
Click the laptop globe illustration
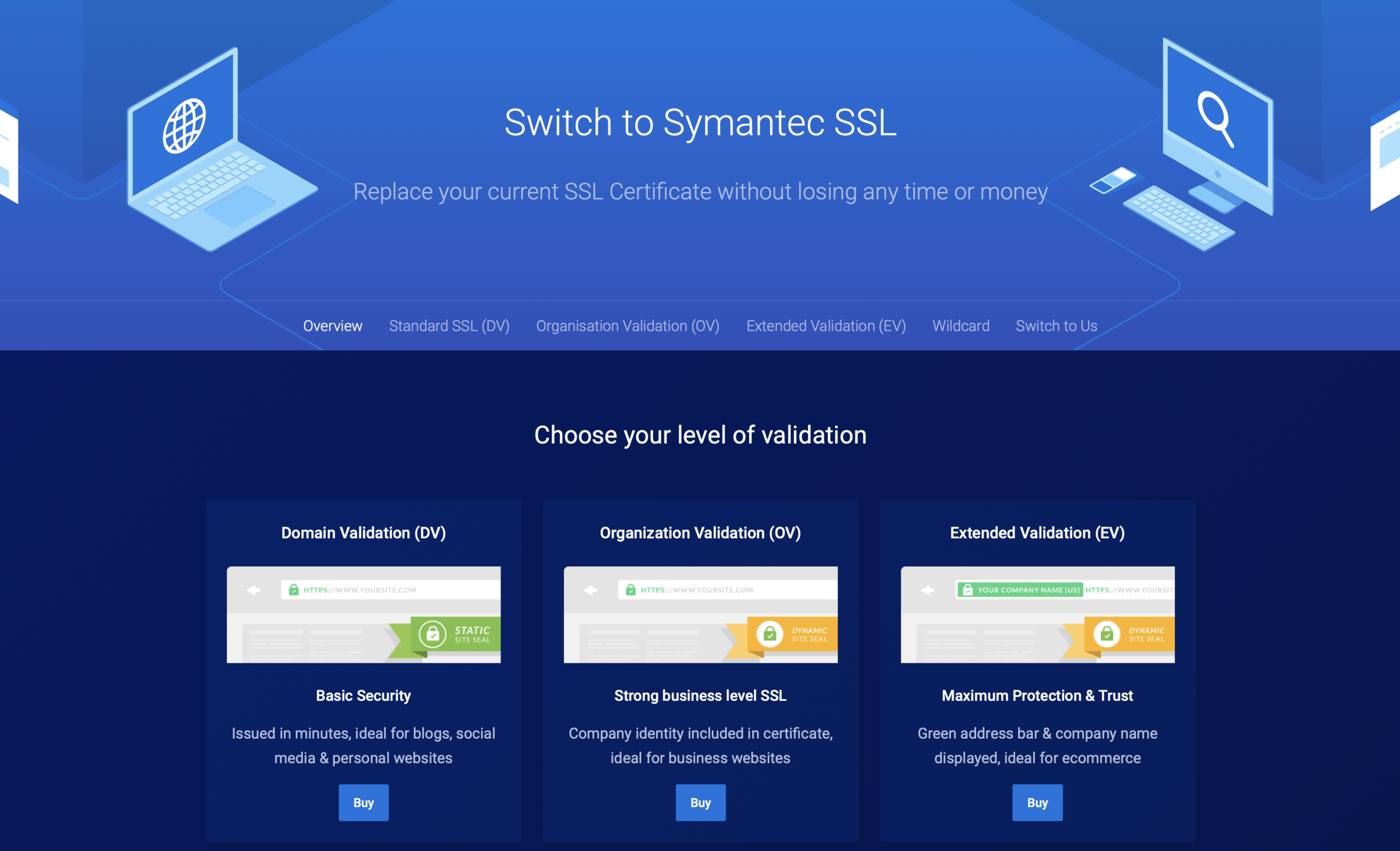184,126
